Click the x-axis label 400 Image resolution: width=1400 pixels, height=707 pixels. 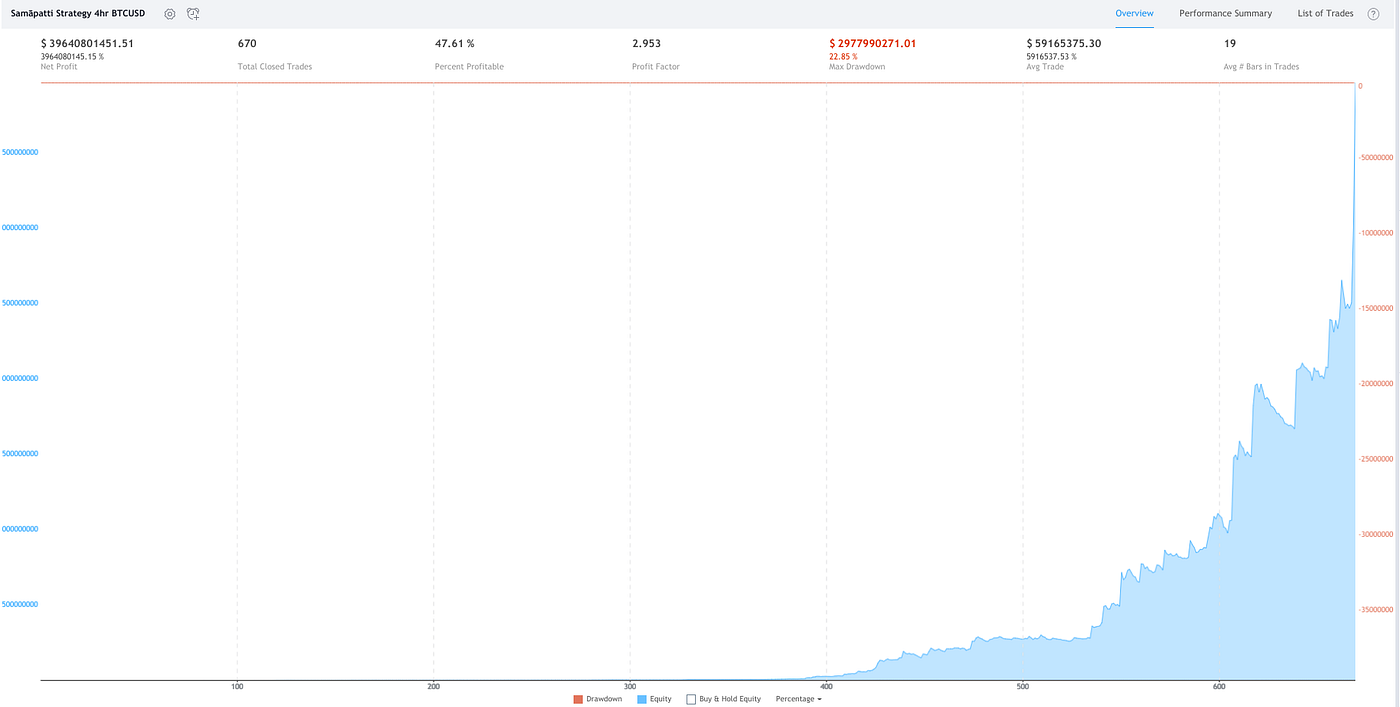[x=826, y=688]
